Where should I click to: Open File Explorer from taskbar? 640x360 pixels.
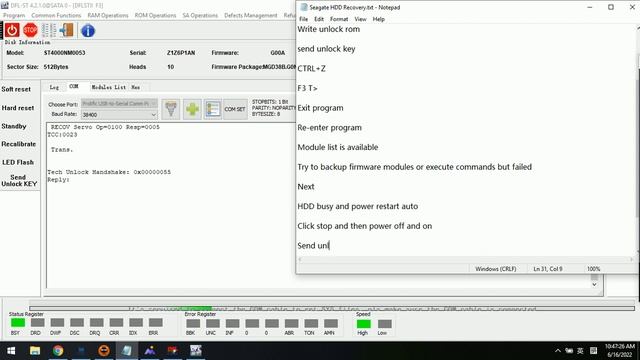[35, 351]
